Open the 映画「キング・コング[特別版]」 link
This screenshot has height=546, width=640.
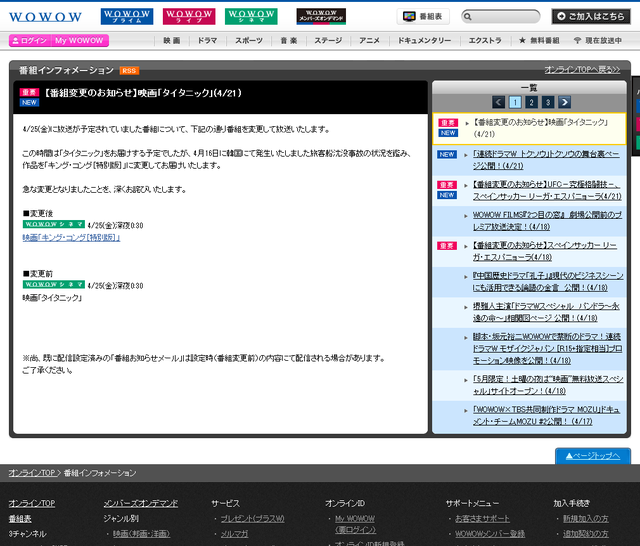(x=71, y=237)
